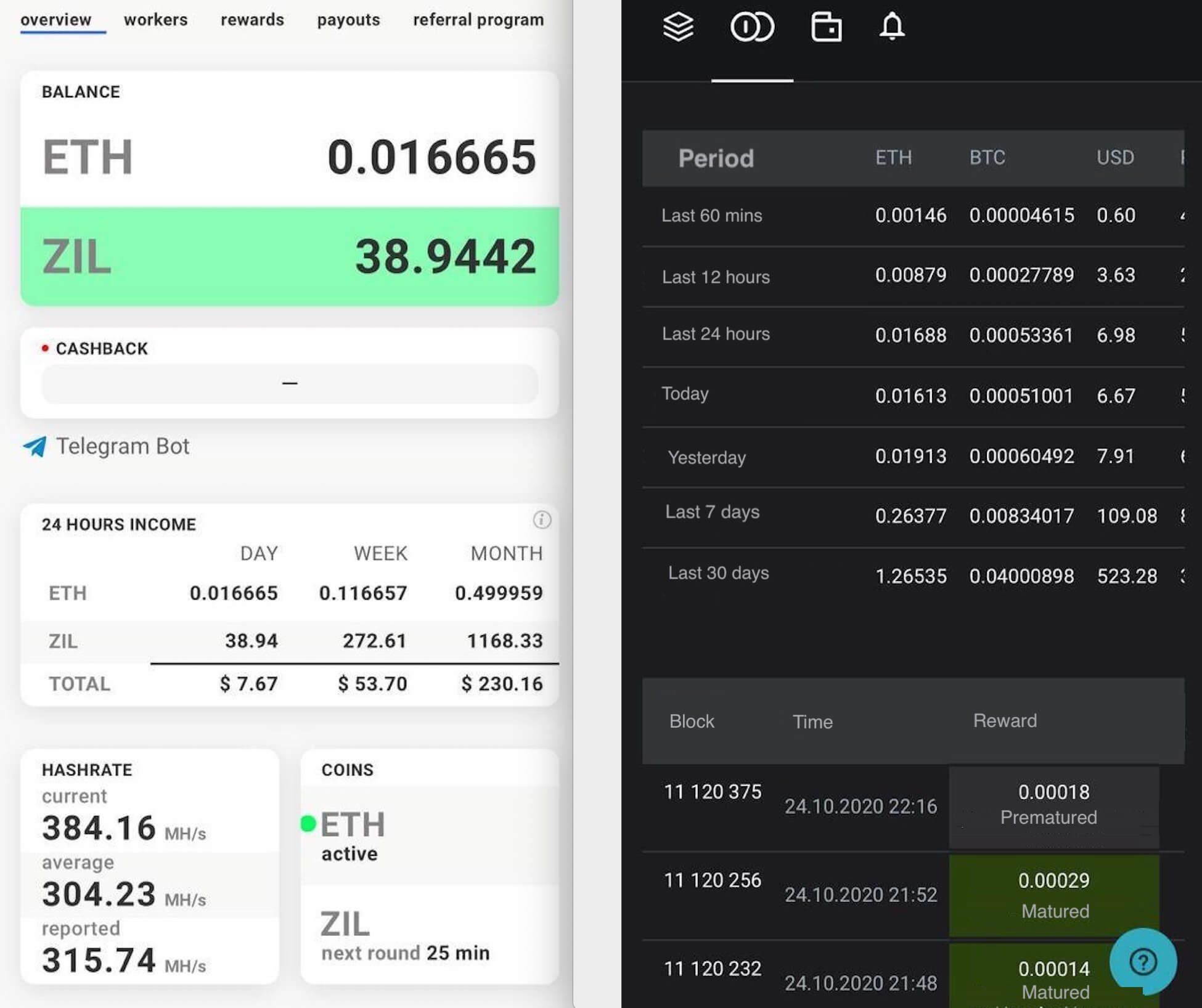Switch to the workers tab
Screen dimensions: 1202x1008
[155, 18]
